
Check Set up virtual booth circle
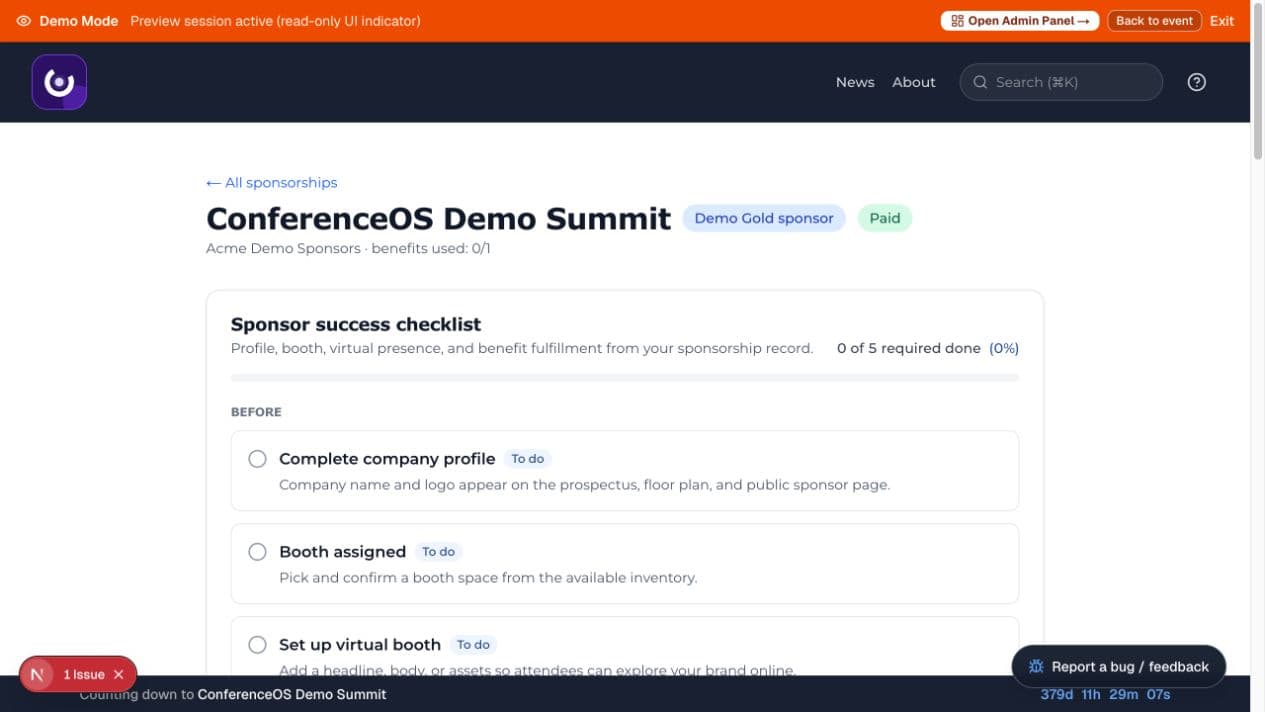coord(257,645)
